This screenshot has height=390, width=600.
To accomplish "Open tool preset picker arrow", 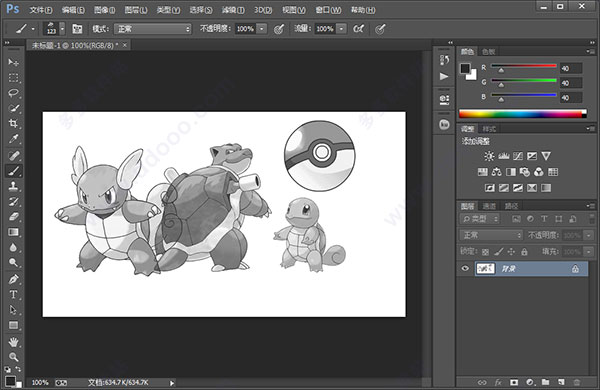I will [33, 29].
